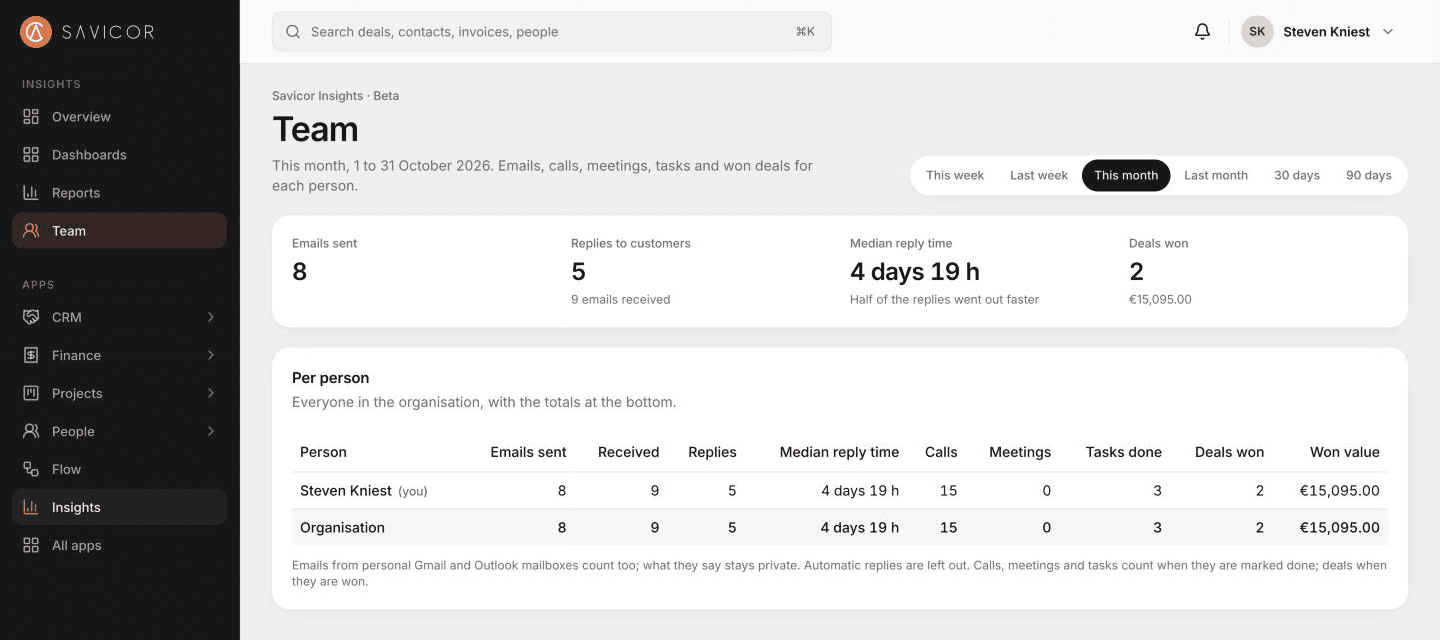Click the search magnifier icon
The width and height of the screenshot is (1440, 640).
coord(293,32)
